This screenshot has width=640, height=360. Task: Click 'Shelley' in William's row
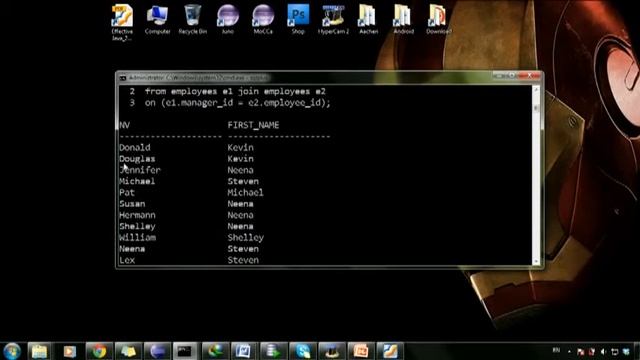[246, 238]
